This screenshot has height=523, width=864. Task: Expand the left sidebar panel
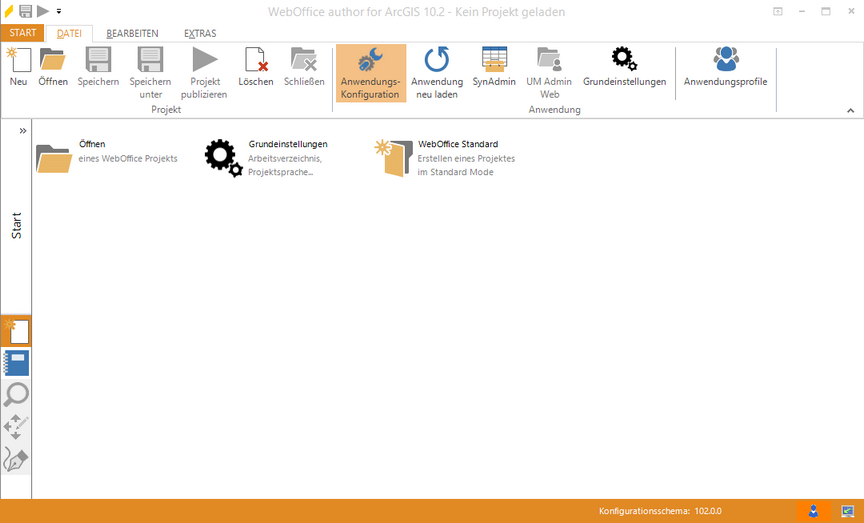[23, 131]
